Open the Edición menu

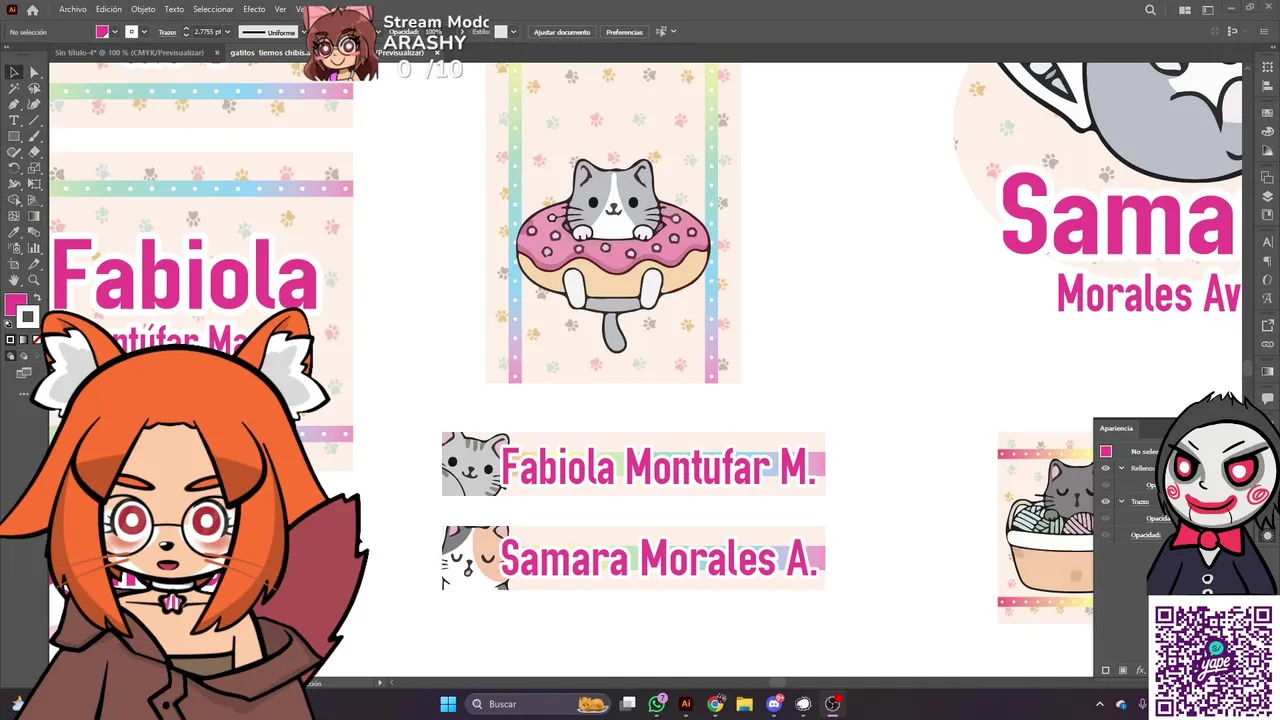point(109,10)
